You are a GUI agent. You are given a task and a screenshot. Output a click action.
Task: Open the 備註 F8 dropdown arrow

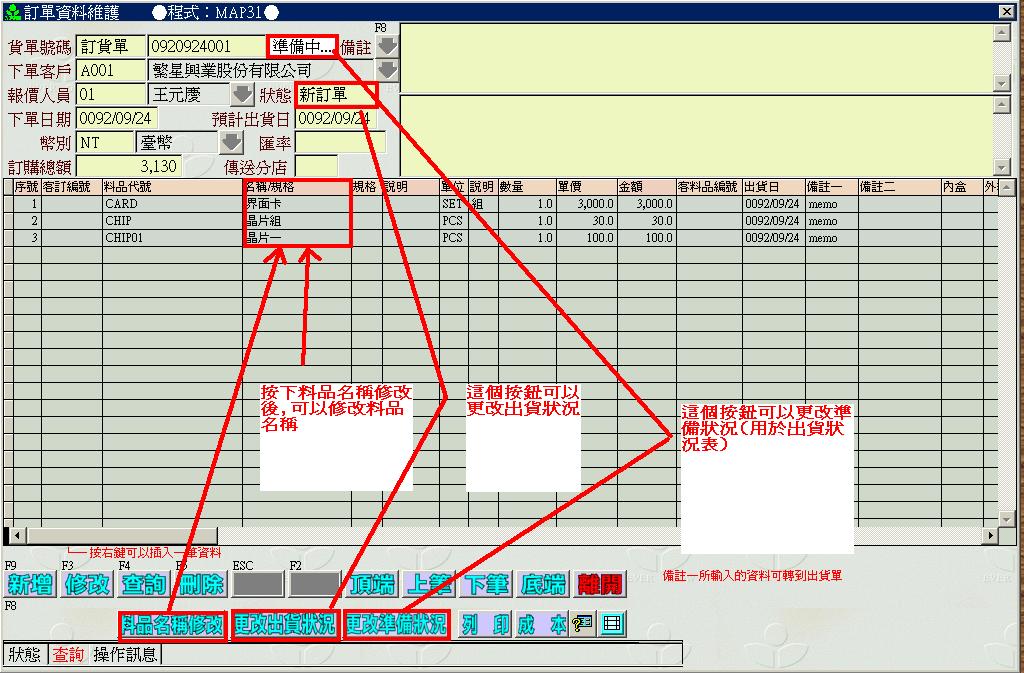point(386,46)
